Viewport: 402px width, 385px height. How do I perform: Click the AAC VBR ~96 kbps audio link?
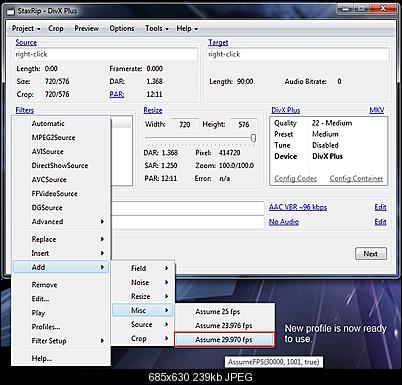click(298, 207)
